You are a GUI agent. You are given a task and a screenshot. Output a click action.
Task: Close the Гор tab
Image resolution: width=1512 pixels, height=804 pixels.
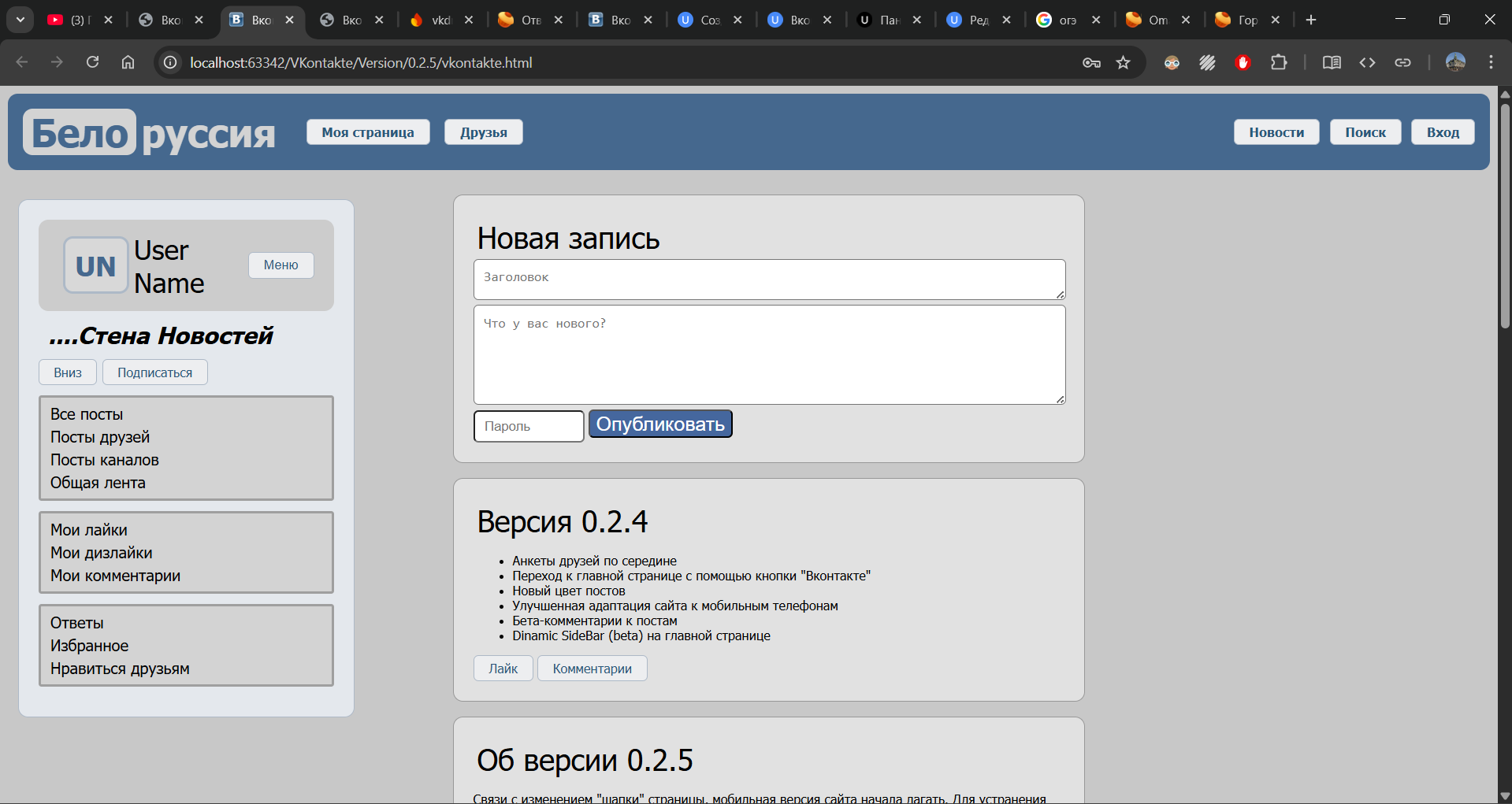point(1276,20)
